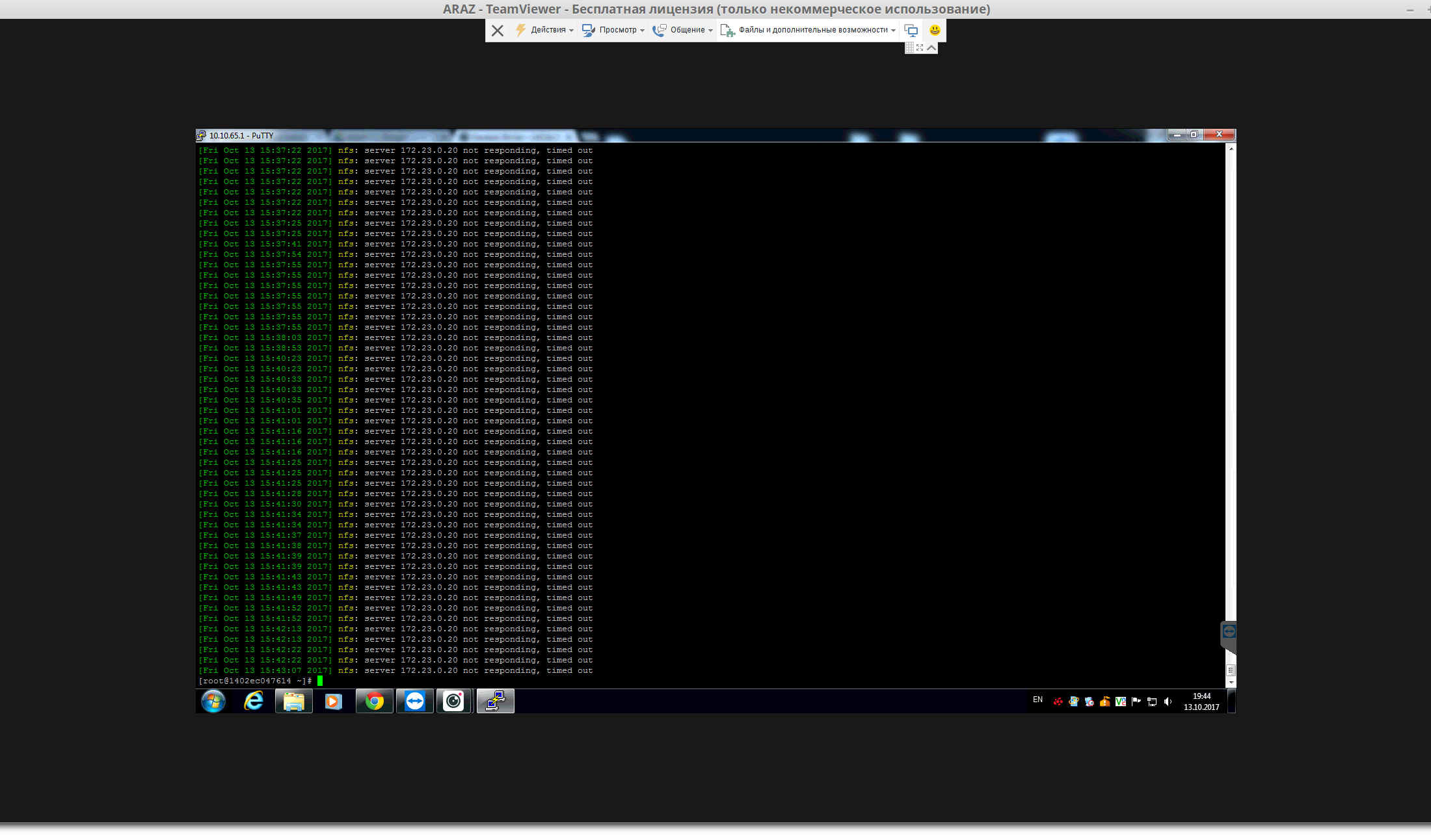This screenshot has width=1431, height=840.
Task: Click the PuTTY scrollbar down arrow
Action: [x=1231, y=683]
